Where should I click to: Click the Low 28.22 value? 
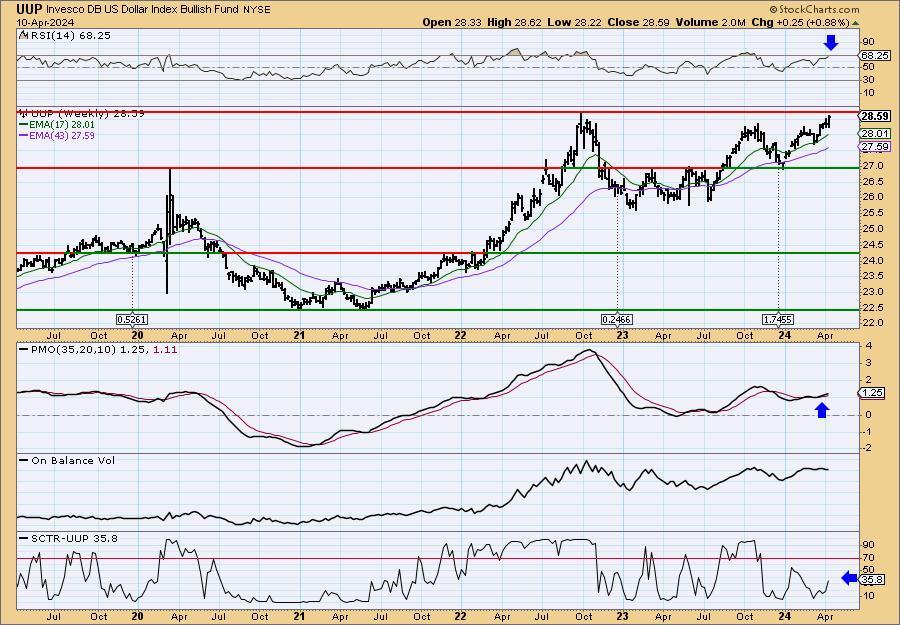coord(573,22)
